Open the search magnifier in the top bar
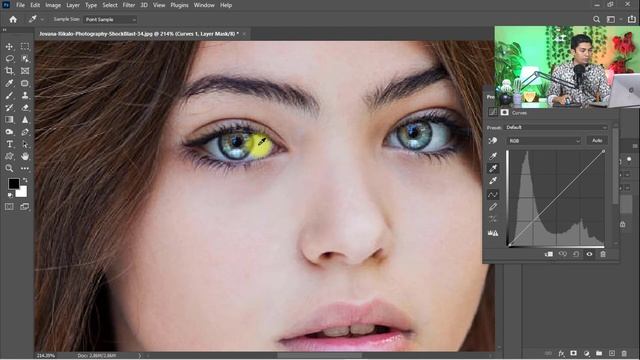Screen dimensions: 640x360 click(x=596, y=19)
